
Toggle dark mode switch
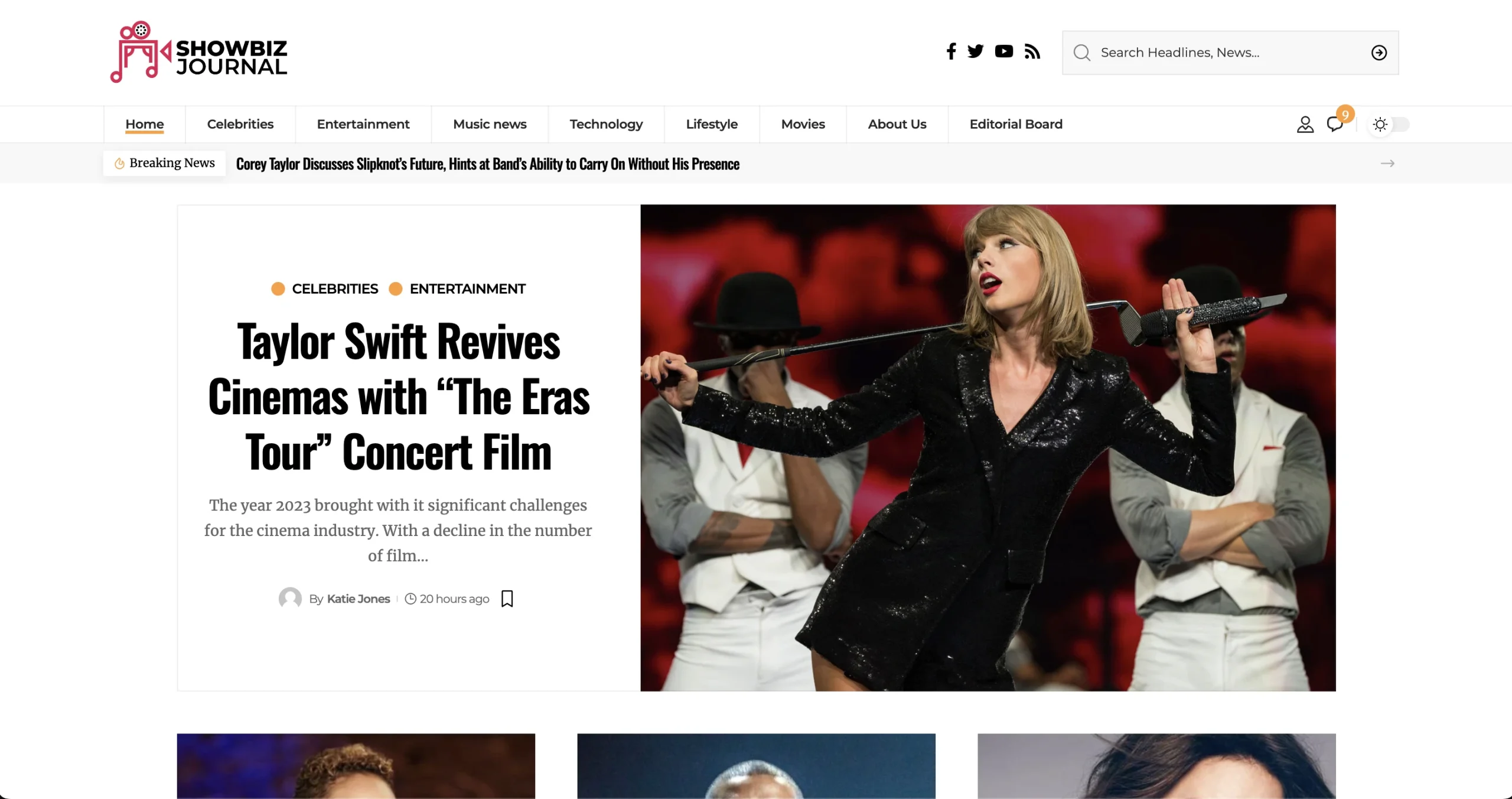pyautogui.click(x=1389, y=125)
